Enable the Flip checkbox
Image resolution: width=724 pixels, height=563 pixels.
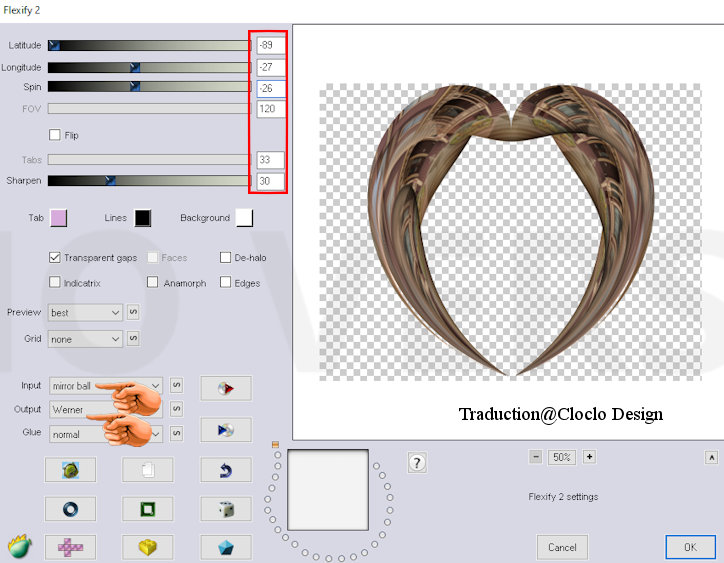pos(55,135)
